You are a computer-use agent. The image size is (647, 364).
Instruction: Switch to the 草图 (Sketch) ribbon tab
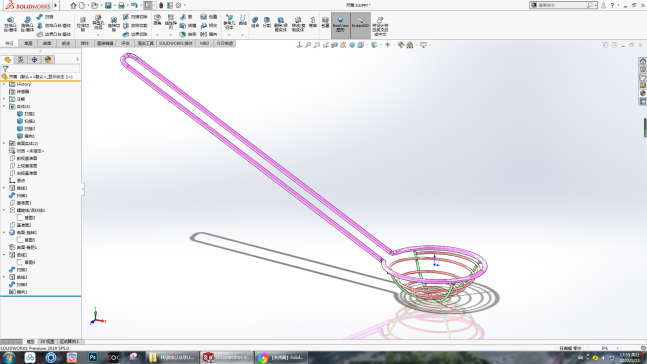point(28,43)
